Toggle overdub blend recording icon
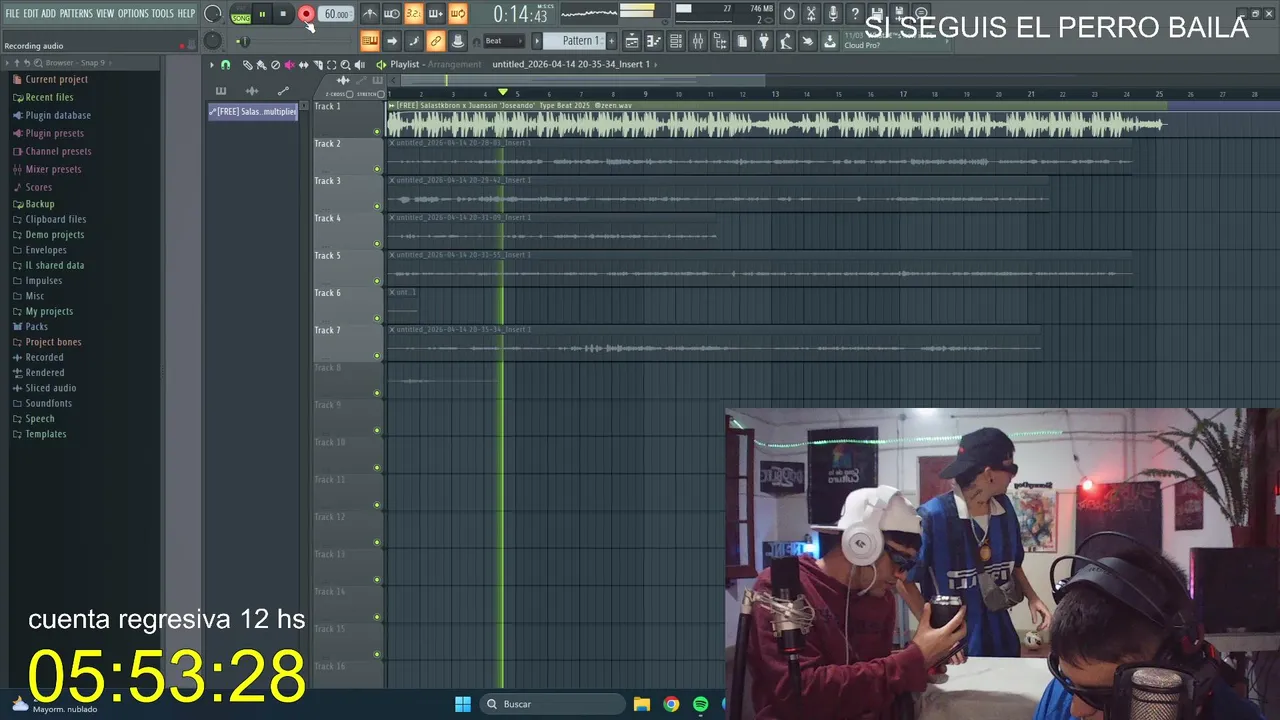Viewport: 1280px width, 720px height. [436, 13]
